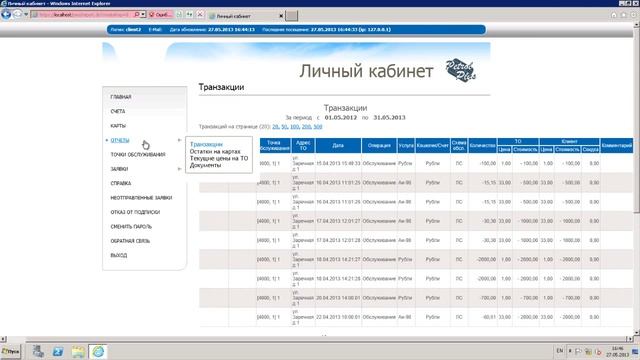Open Точки обслуживания in the sidebar
Screen dimensions: 640x360
click(138, 155)
